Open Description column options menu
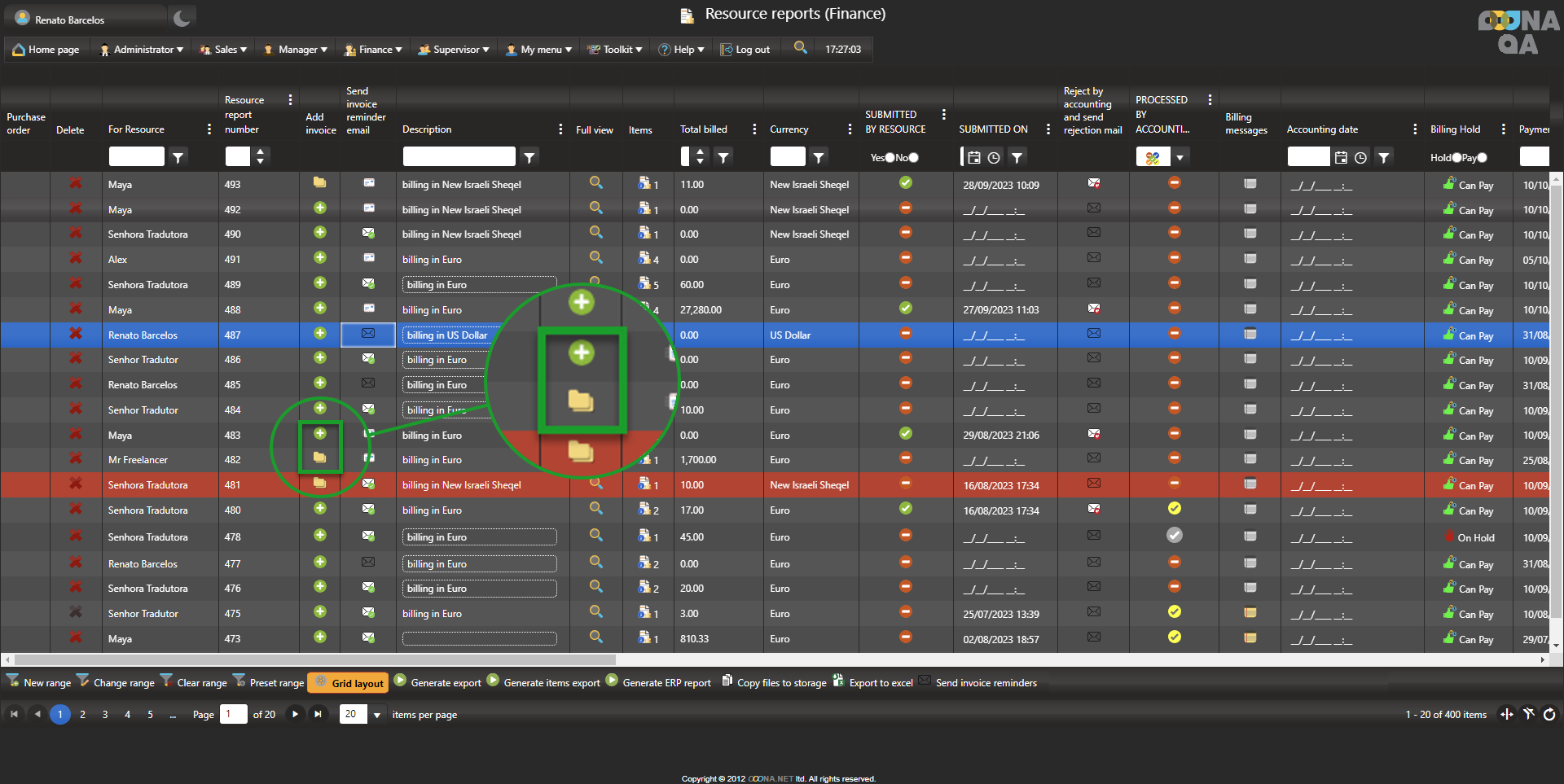1564x784 pixels. coord(560,129)
